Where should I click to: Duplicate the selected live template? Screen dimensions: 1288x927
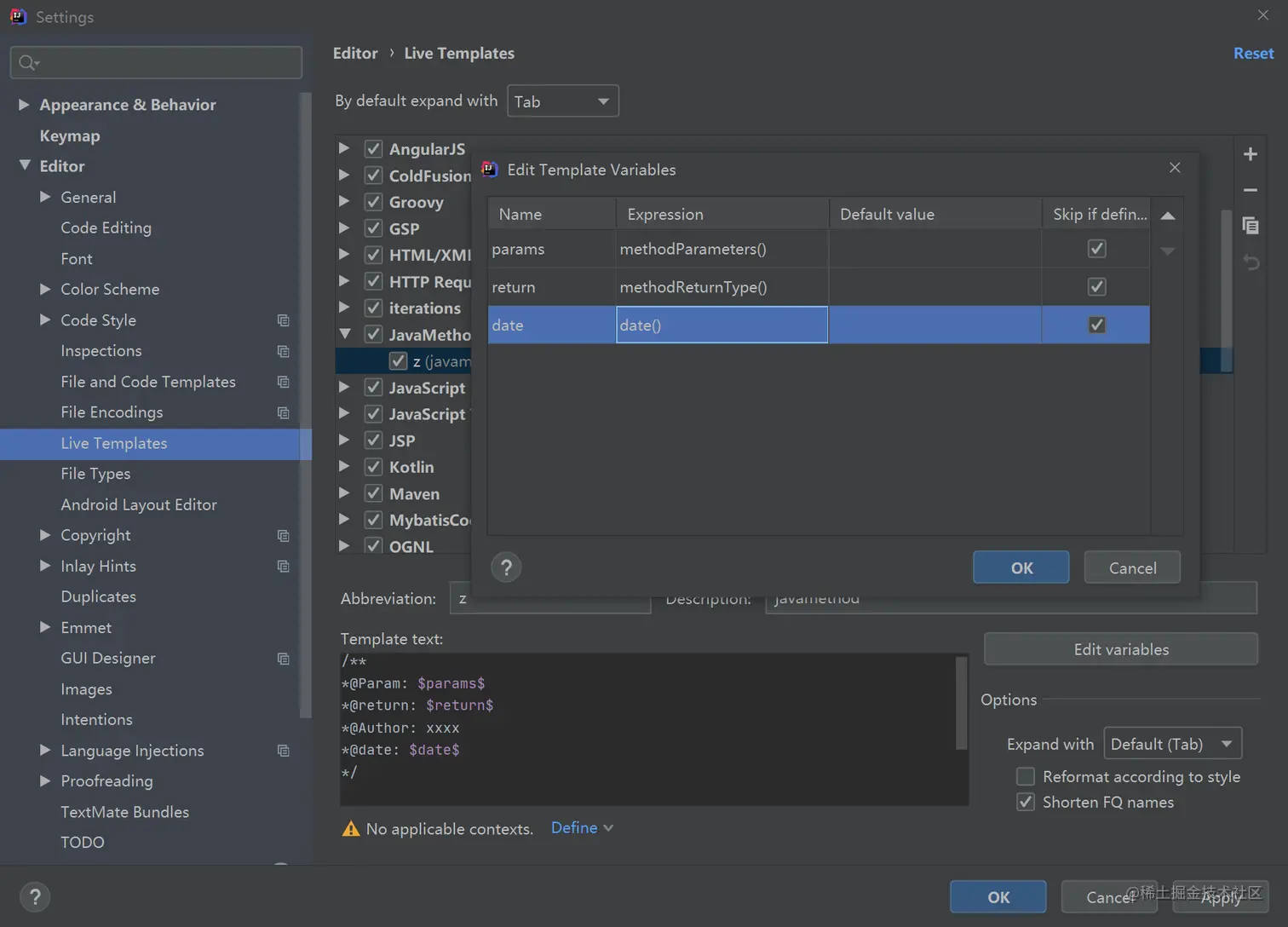click(x=1251, y=226)
